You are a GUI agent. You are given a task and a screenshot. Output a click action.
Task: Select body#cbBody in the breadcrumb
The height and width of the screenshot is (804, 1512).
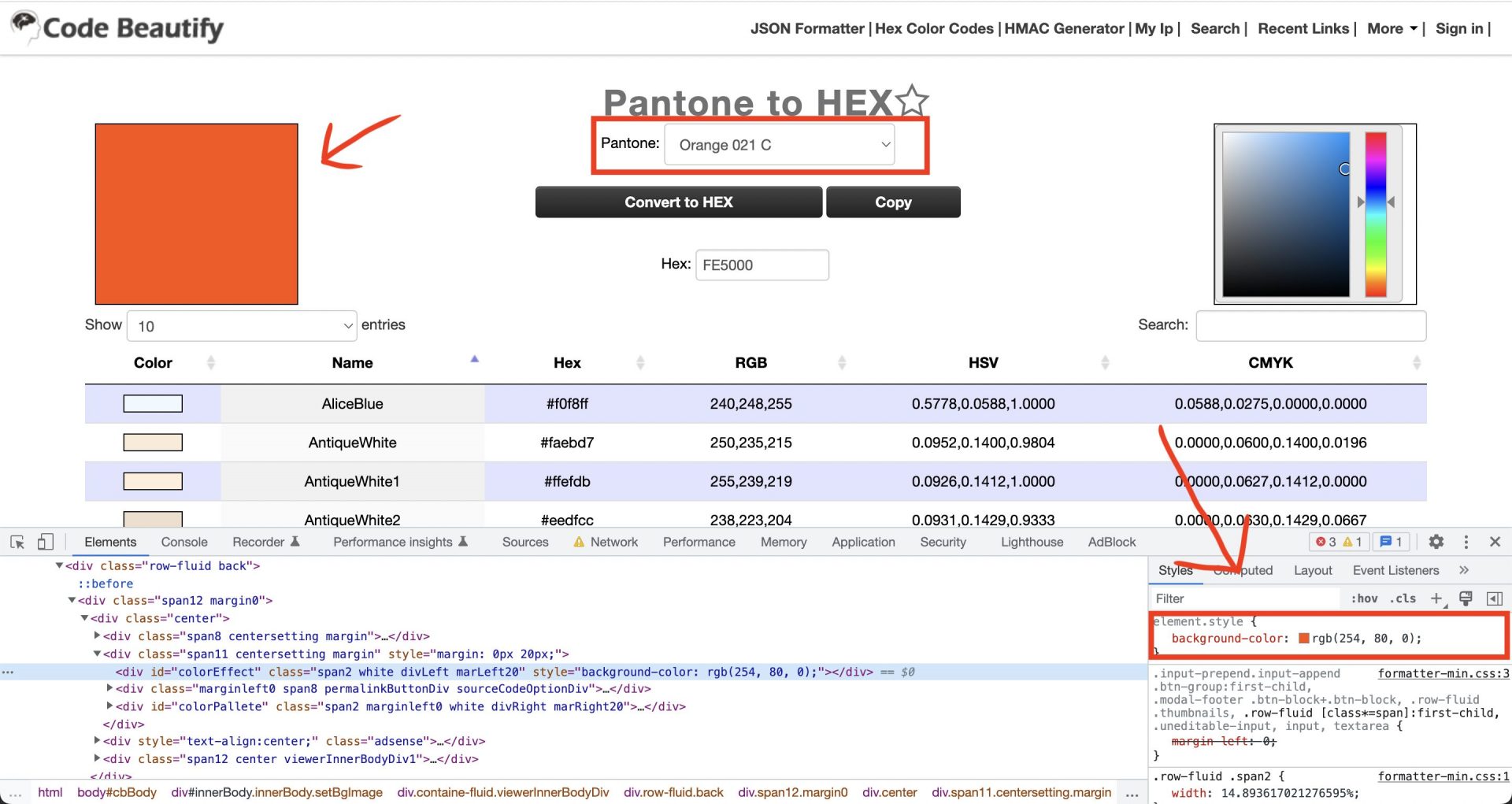pyautogui.click(x=117, y=792)
